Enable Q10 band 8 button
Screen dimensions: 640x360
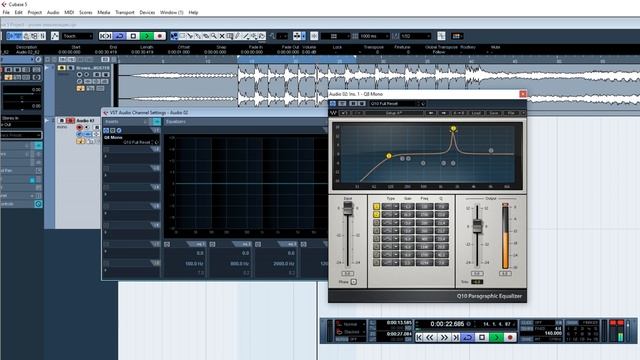click(x=376, y=263)
